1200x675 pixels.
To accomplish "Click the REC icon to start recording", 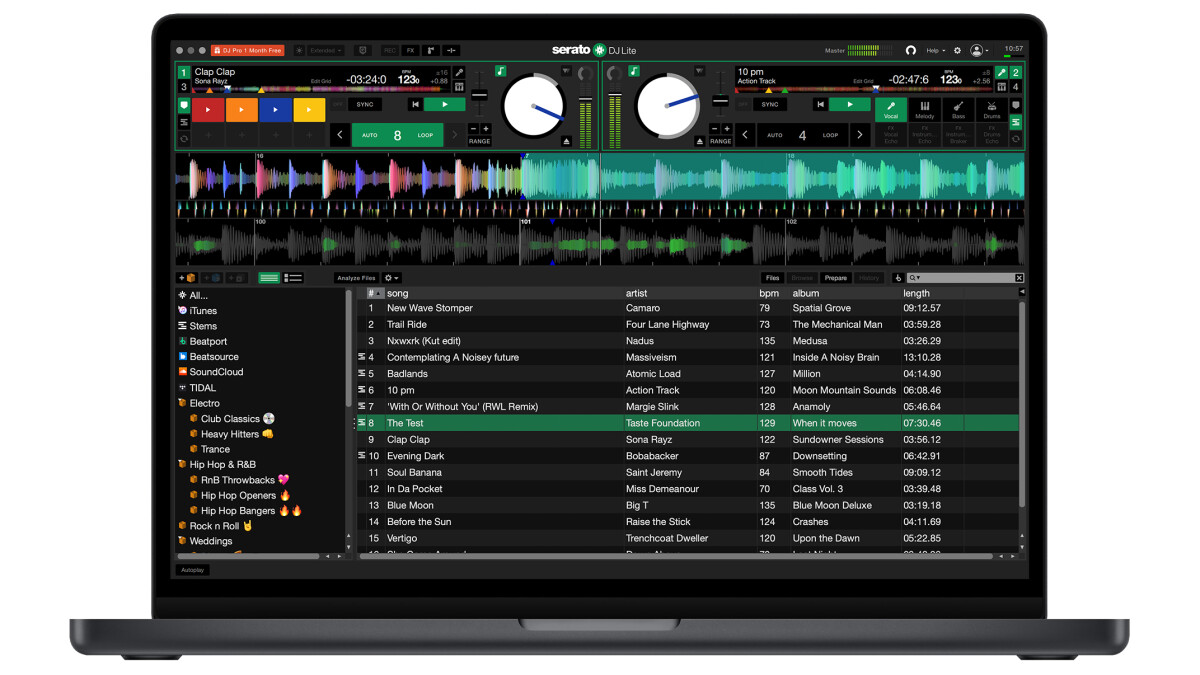I will pos(389,50).
